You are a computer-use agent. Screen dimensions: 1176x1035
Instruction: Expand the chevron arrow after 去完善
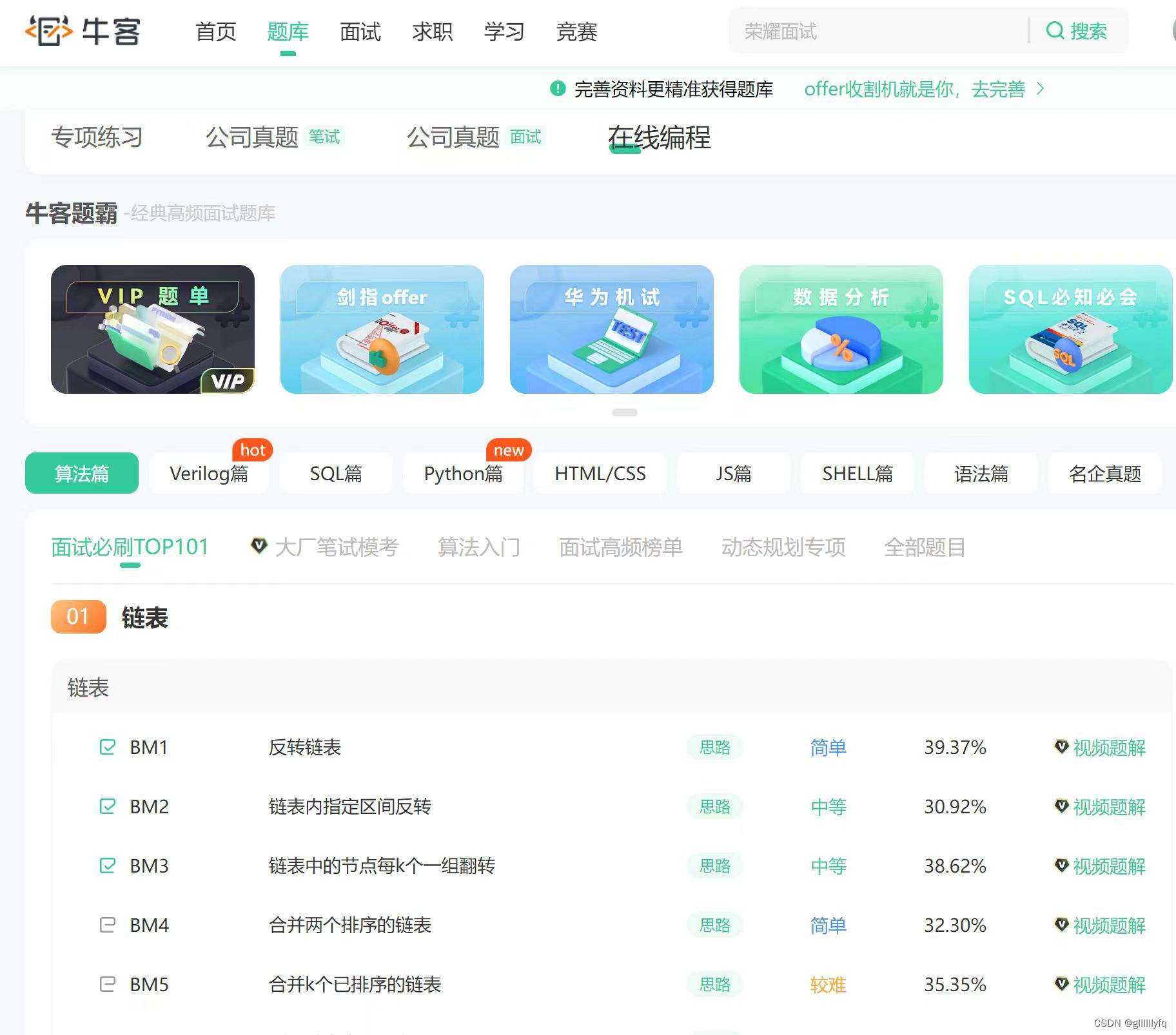[1040, 89]
